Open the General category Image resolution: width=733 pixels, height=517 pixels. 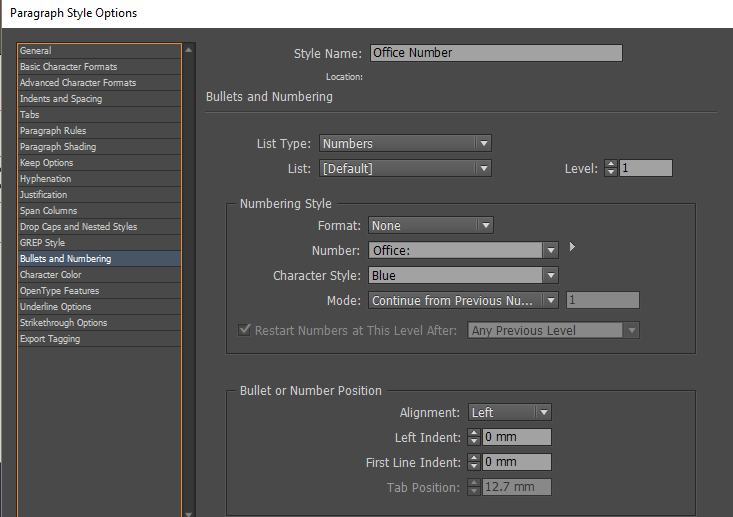click(x=100, y=50)
